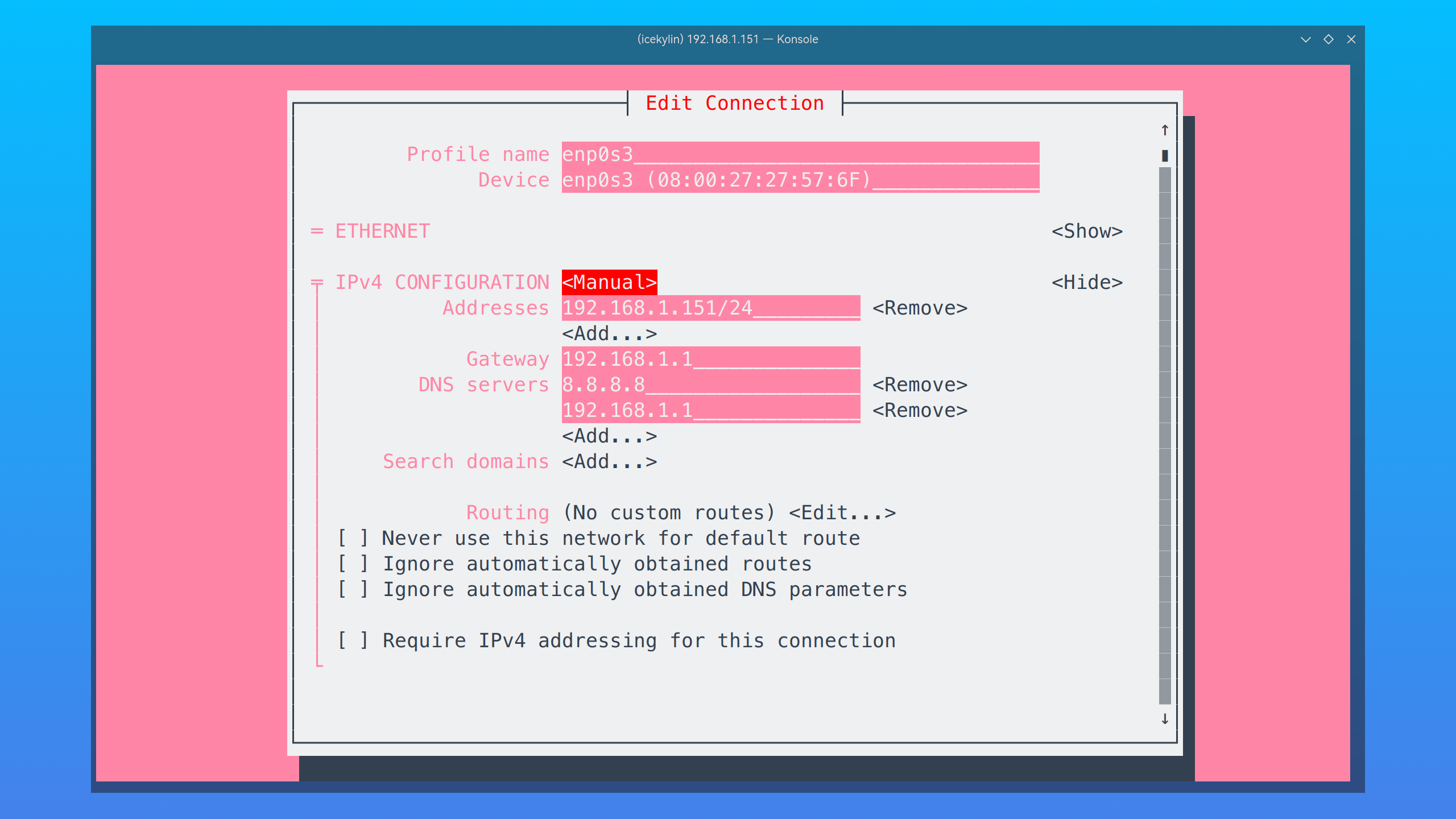The height and width of the screenshot is (819, 1456).
Task: Add another IP address under Addresses
Action: [x=609, y=333]
